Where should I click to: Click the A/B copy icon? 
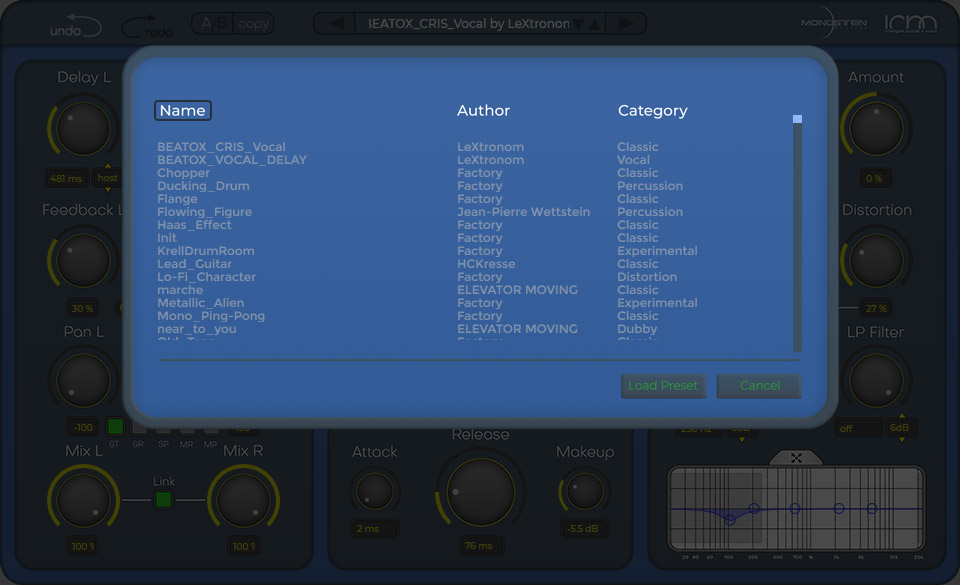pyautogui.click(x=232, y=23)
